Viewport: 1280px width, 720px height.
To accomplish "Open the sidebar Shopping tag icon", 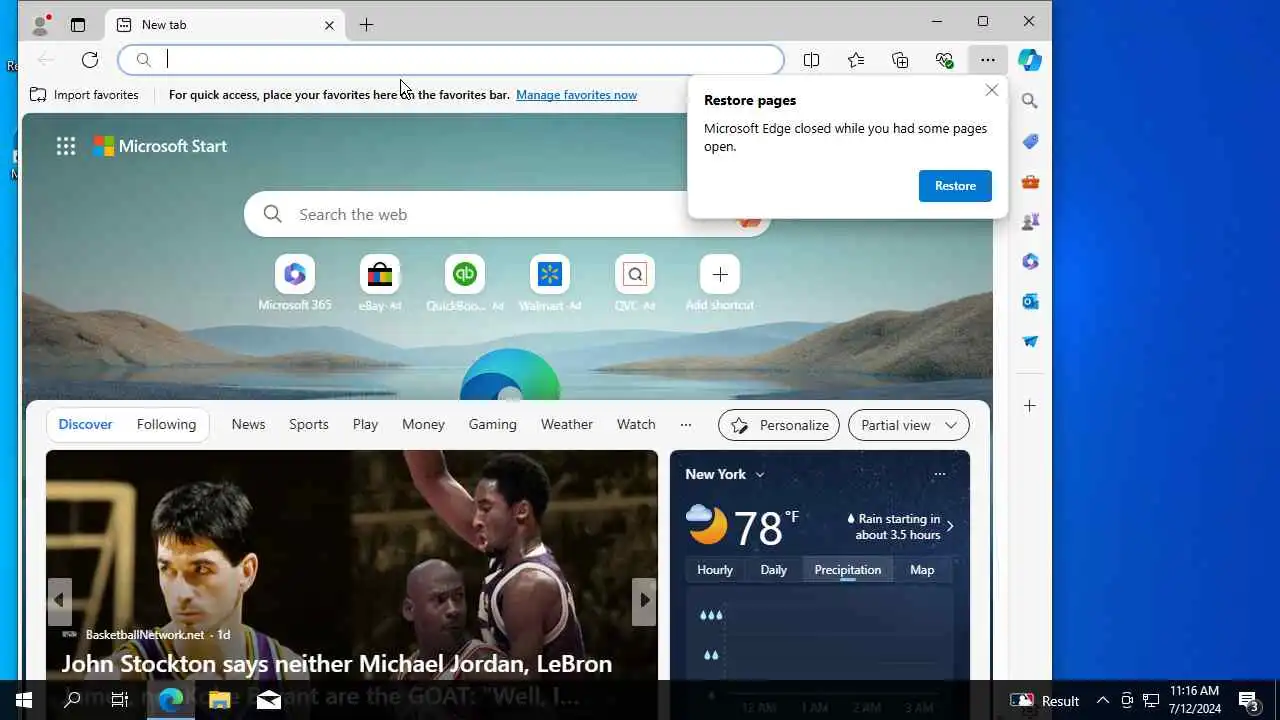I will (1030, 141).
